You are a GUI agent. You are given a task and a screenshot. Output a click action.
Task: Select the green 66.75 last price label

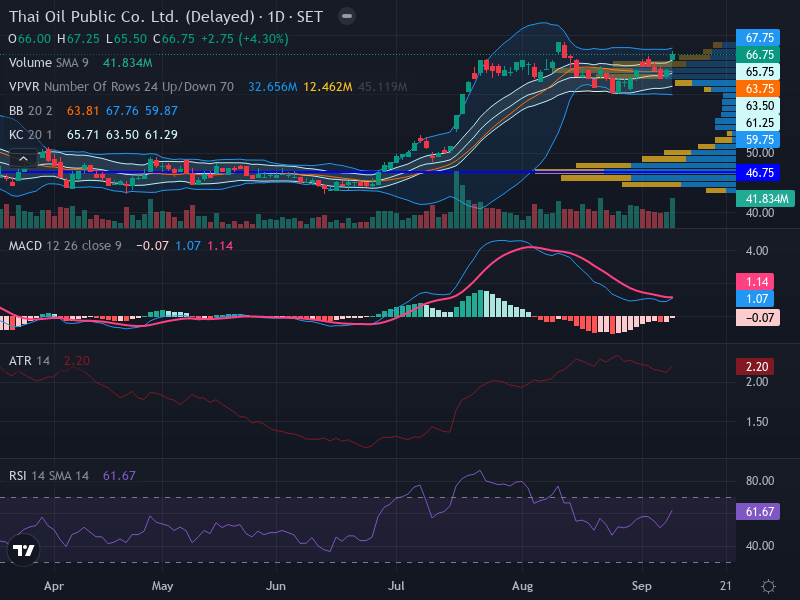(758, 55)
